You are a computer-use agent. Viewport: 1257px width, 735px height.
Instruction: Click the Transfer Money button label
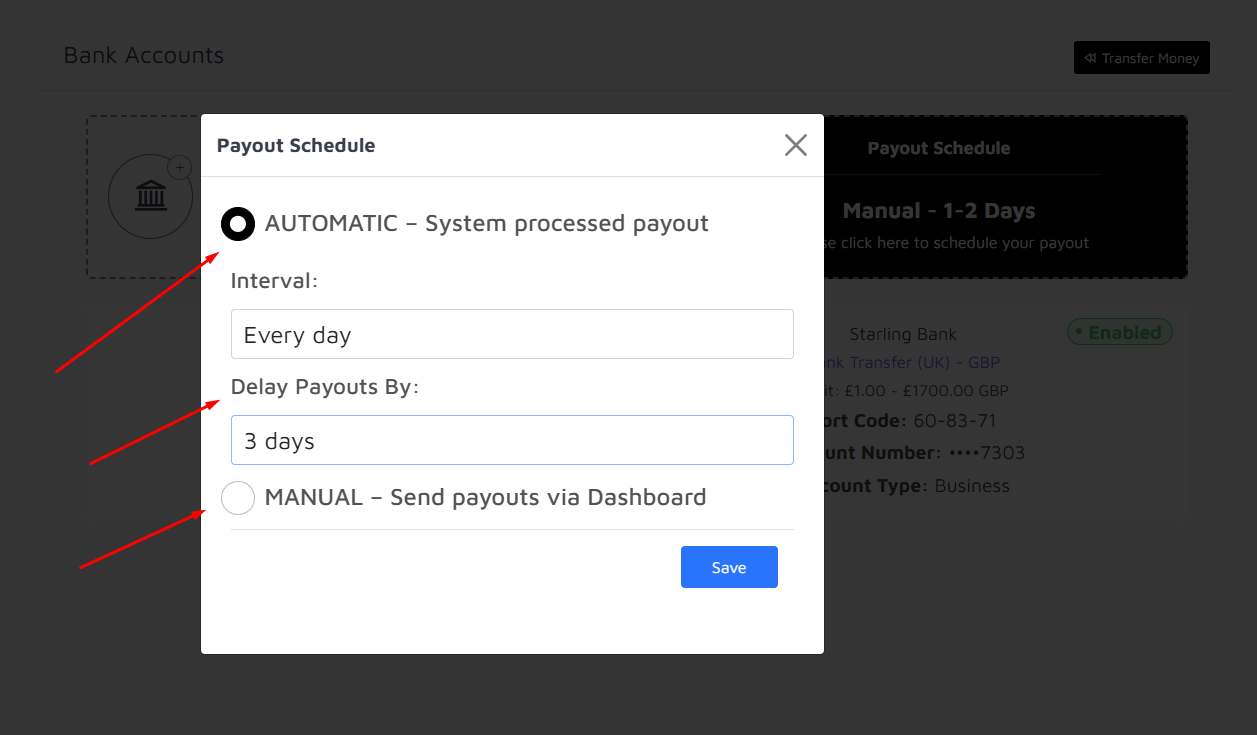coord(1150,58)
